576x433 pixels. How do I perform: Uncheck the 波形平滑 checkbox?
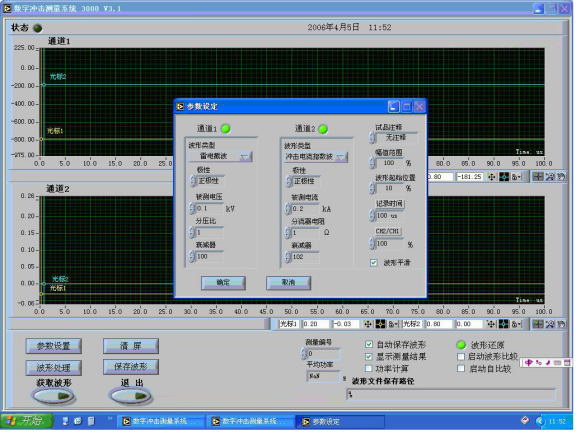[x=374, y=263]
